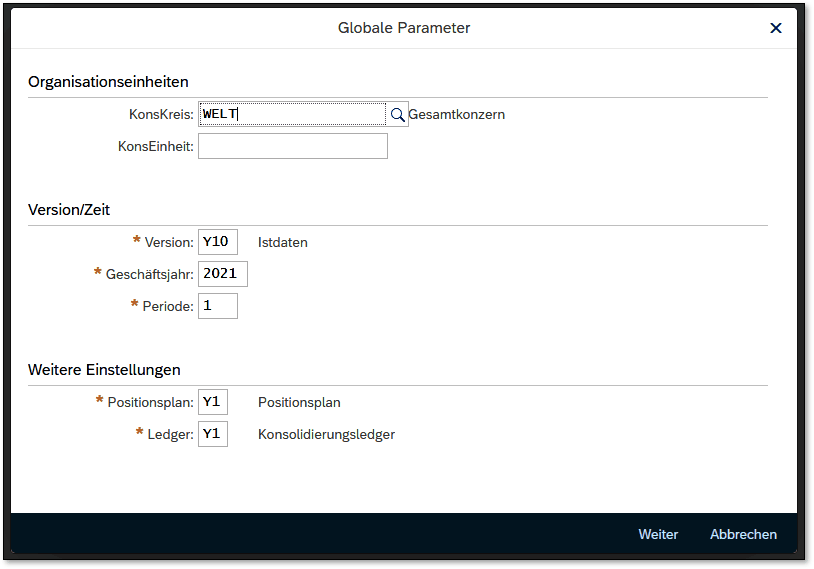
Task: Open the KonsKreis value help search icon
Action: [397, 115]
